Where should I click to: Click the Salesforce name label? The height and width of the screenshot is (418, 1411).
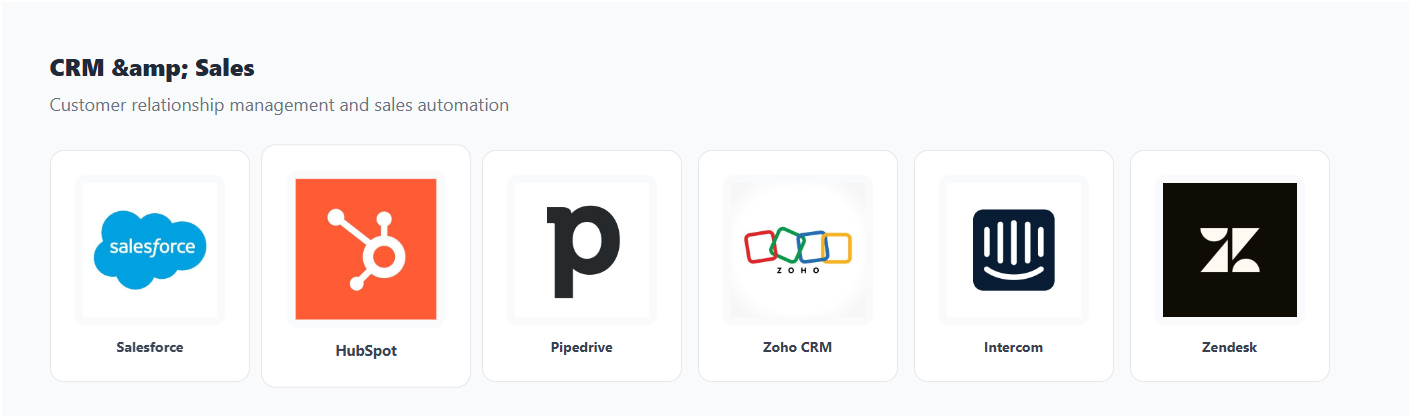[150, 347]
